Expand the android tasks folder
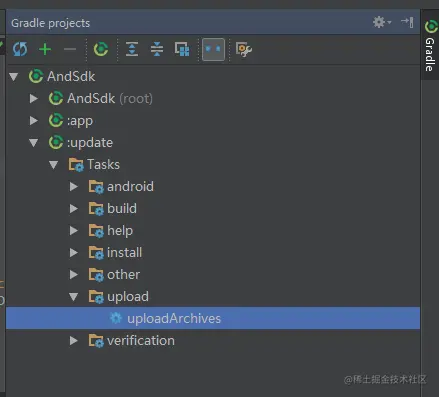Viewport: 439px width, 397px height. (x=74, y=186)
